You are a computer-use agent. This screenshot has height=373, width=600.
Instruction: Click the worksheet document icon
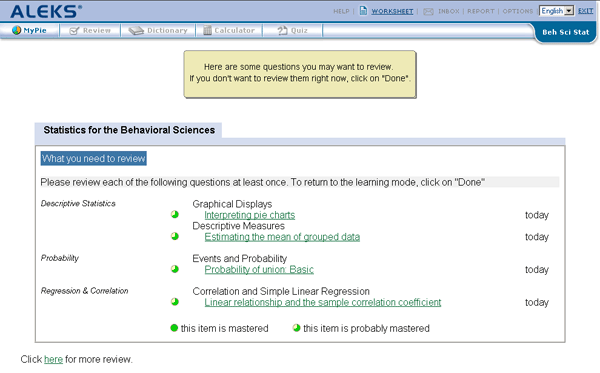click(363, 11)
